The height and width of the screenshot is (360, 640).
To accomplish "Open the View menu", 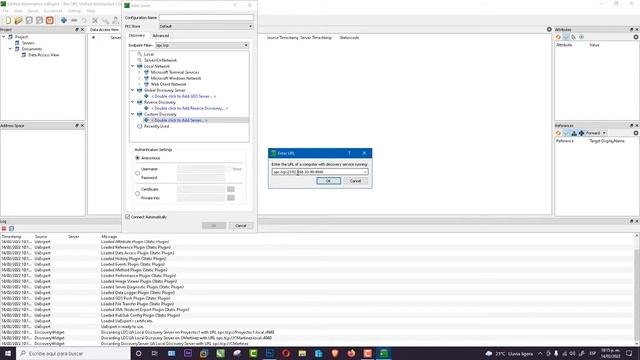I will 18,11.
